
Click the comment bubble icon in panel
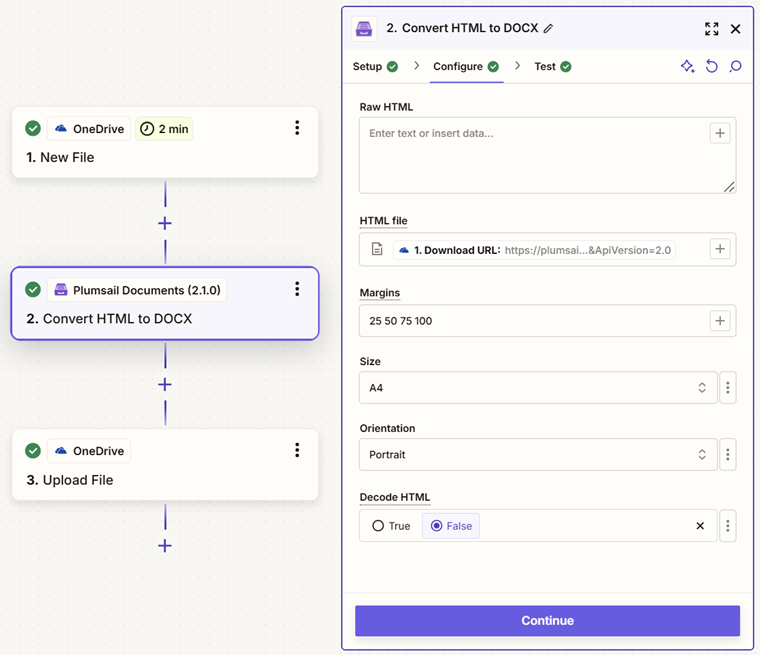click(x=735, y=66)
